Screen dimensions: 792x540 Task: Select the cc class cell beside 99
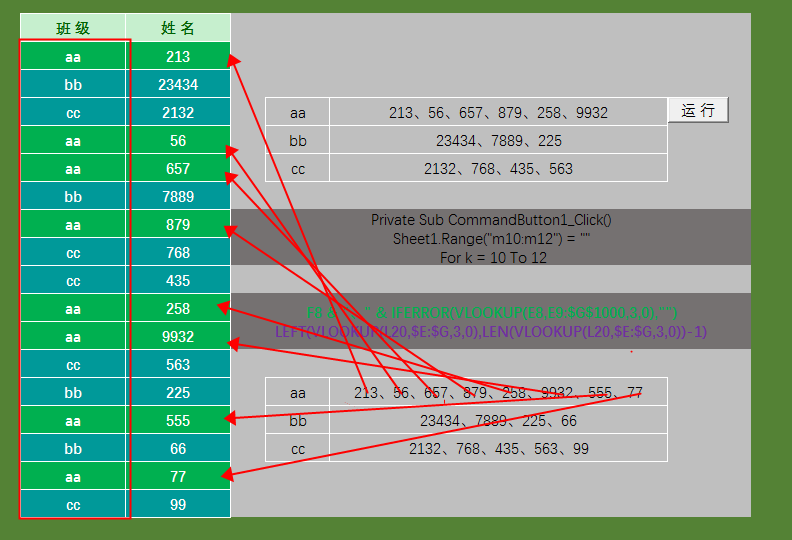73,505
